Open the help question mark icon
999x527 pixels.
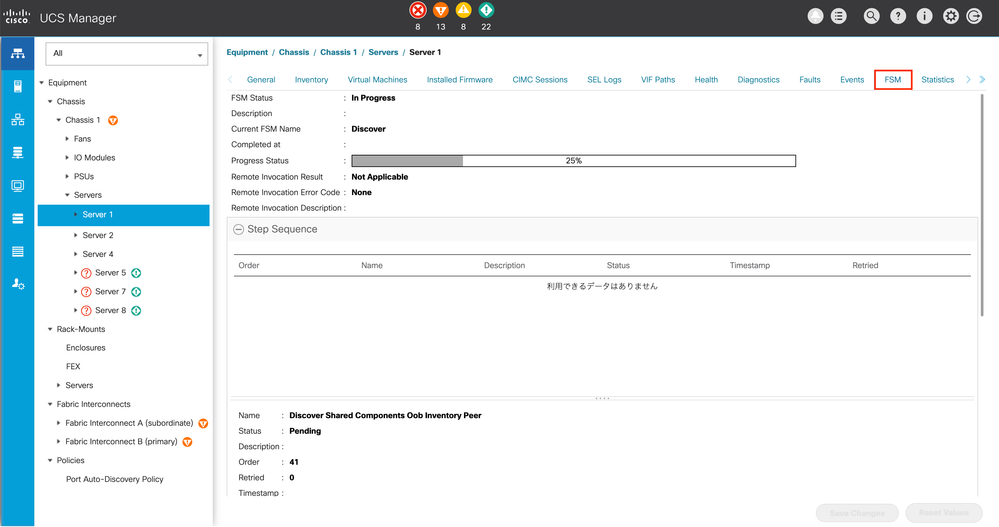[x=898, y=17]
